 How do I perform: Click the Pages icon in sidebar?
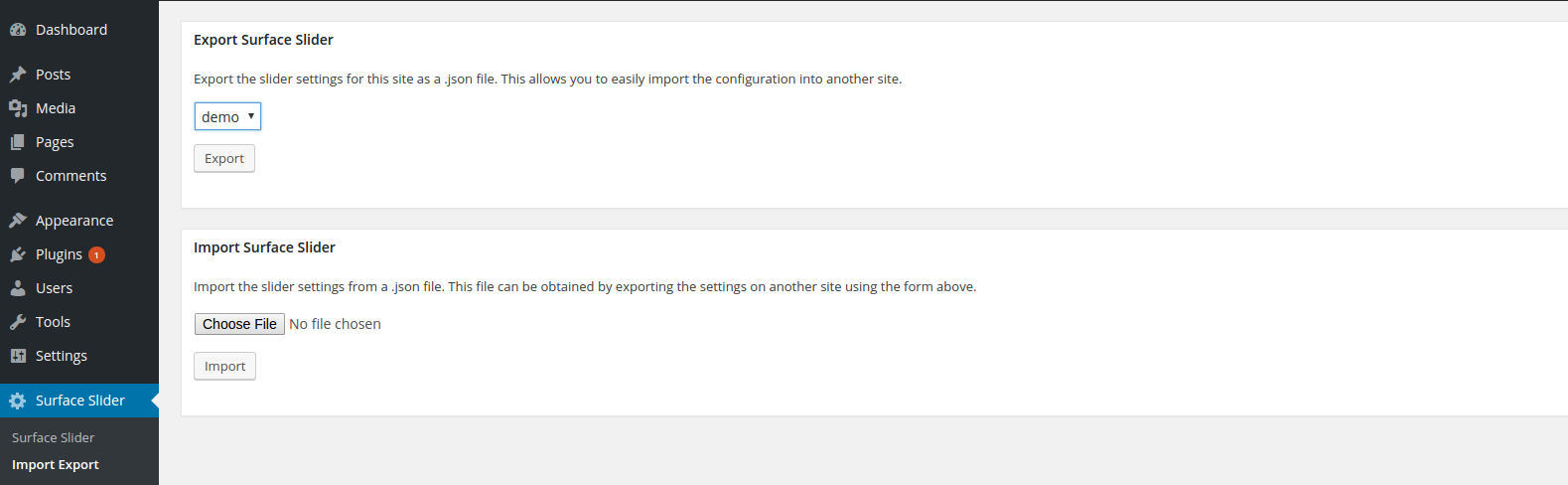click(18, 142)
